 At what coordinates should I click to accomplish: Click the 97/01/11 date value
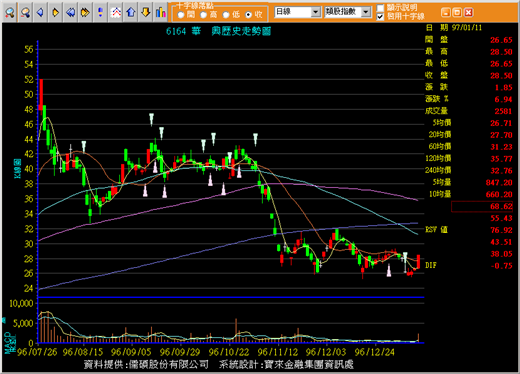pos(467,28)
